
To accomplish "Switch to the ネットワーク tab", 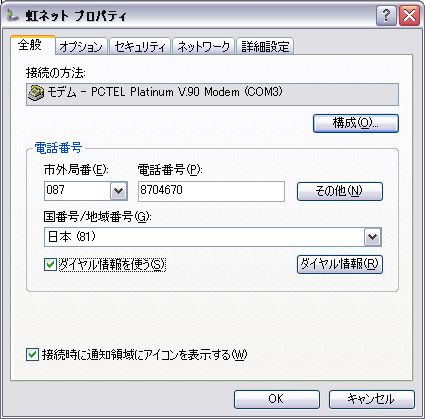I will [x=203, y=47].
